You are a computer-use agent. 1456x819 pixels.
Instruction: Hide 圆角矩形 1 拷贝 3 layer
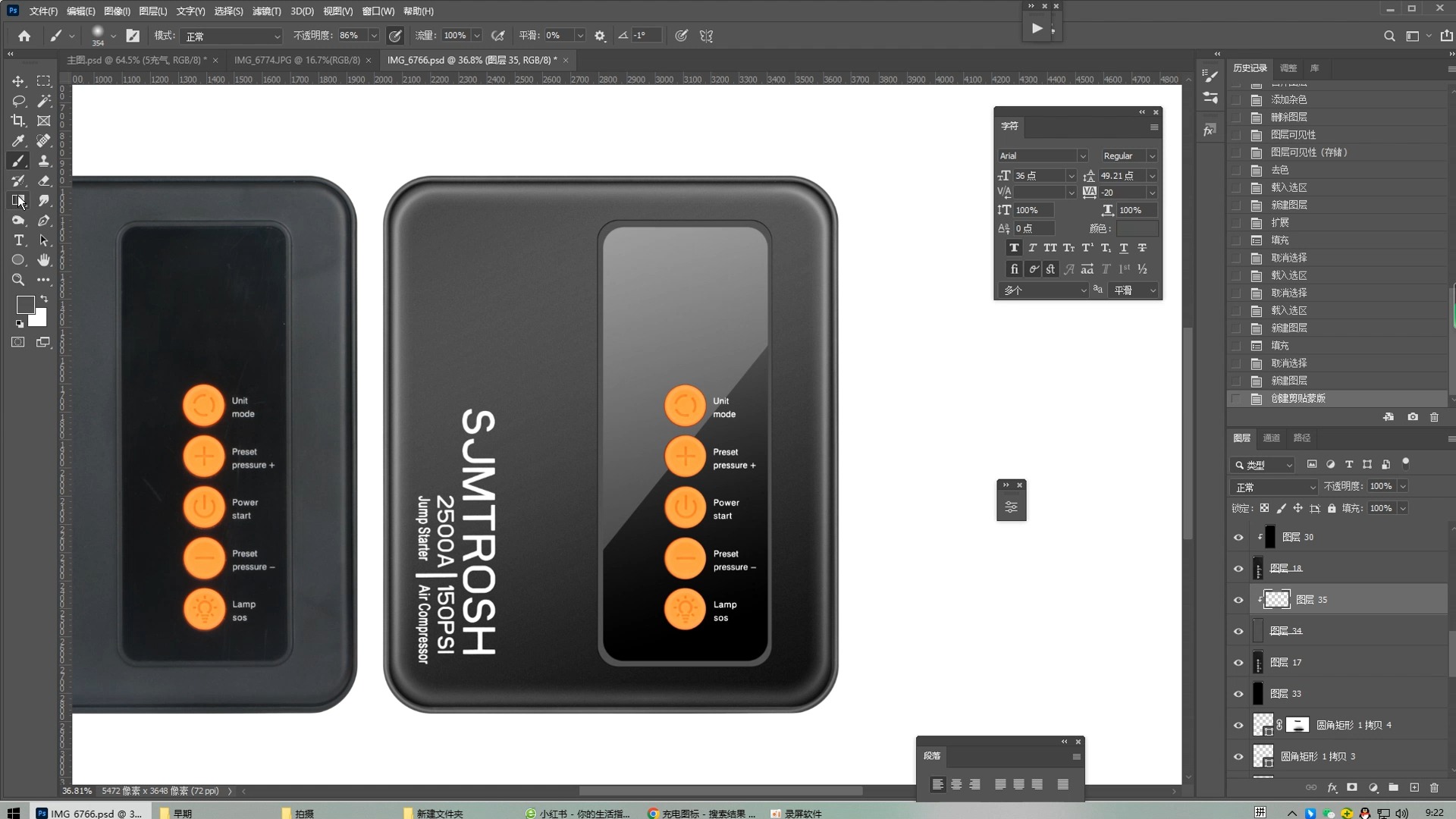click(x=1238, y=757)
